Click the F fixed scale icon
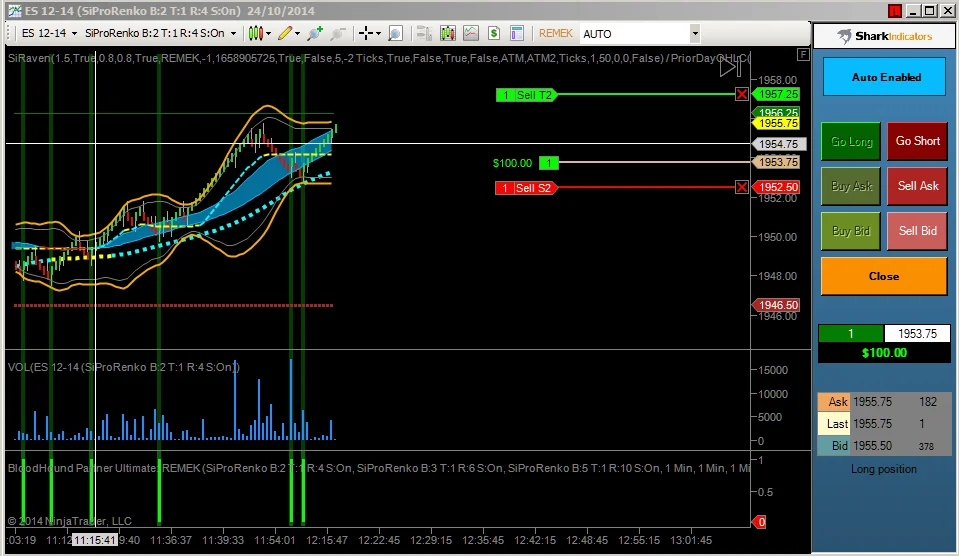 (803, 55)
